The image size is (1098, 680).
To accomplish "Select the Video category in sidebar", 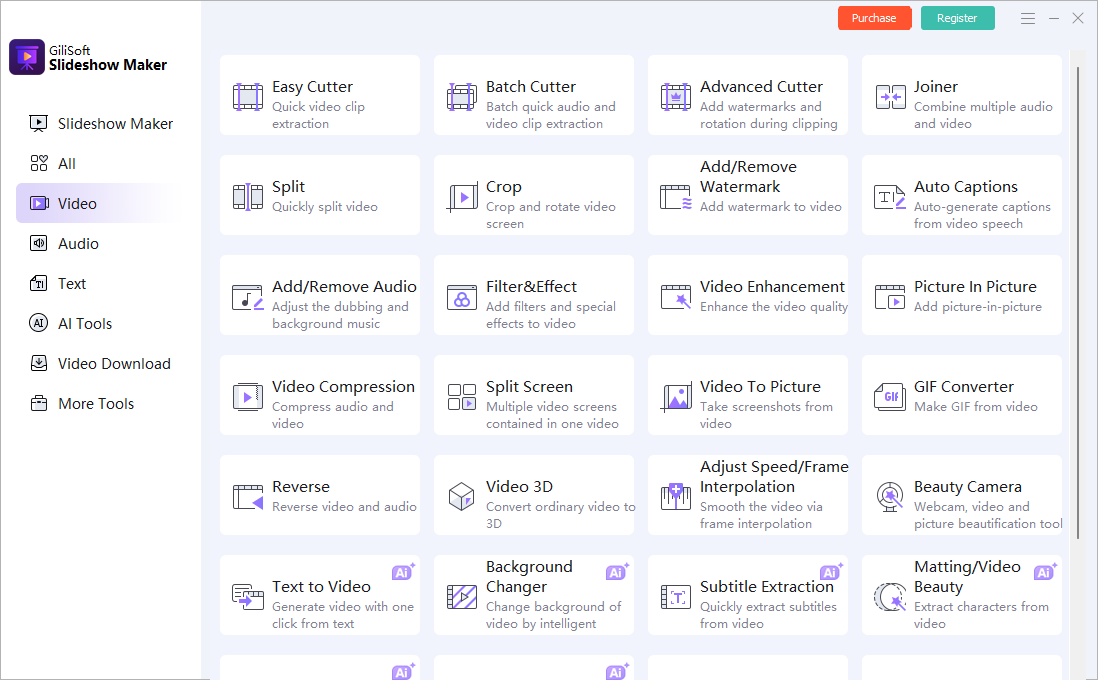I will 100,204.
